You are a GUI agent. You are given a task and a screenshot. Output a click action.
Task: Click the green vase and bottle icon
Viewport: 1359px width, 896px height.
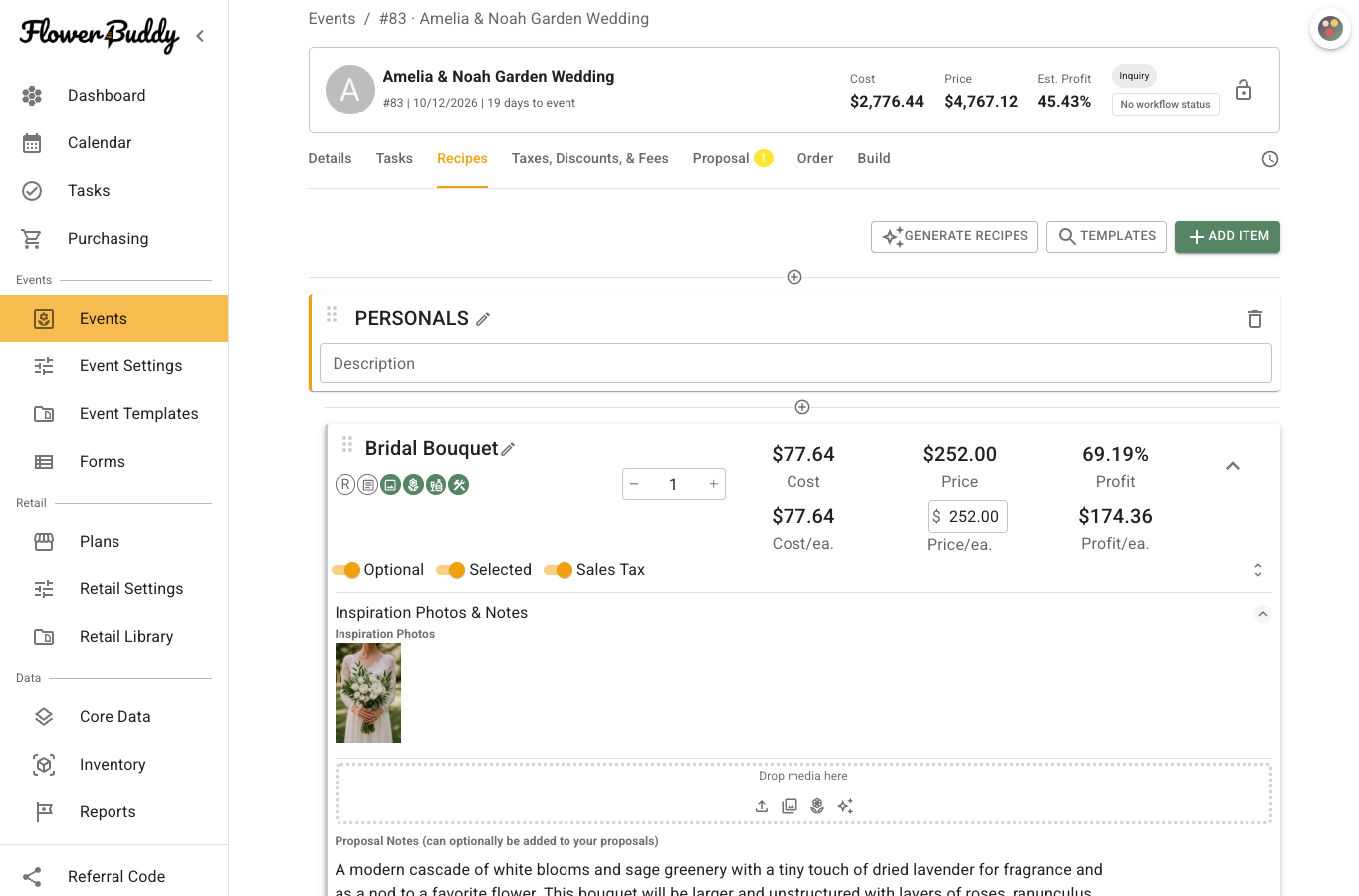coord(436,485)
